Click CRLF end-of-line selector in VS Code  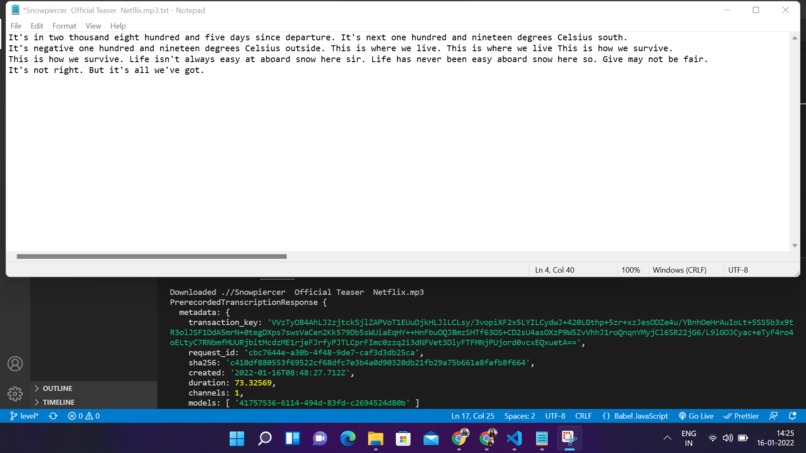(583, 416)
